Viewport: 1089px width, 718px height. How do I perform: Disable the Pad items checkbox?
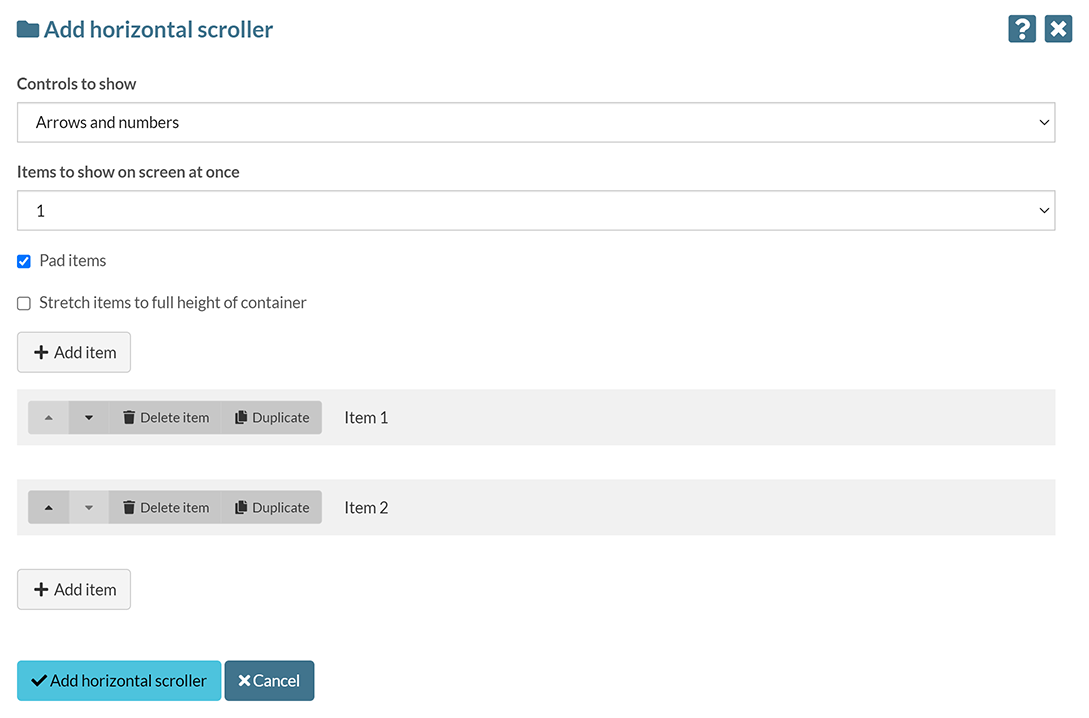point(23,261)
